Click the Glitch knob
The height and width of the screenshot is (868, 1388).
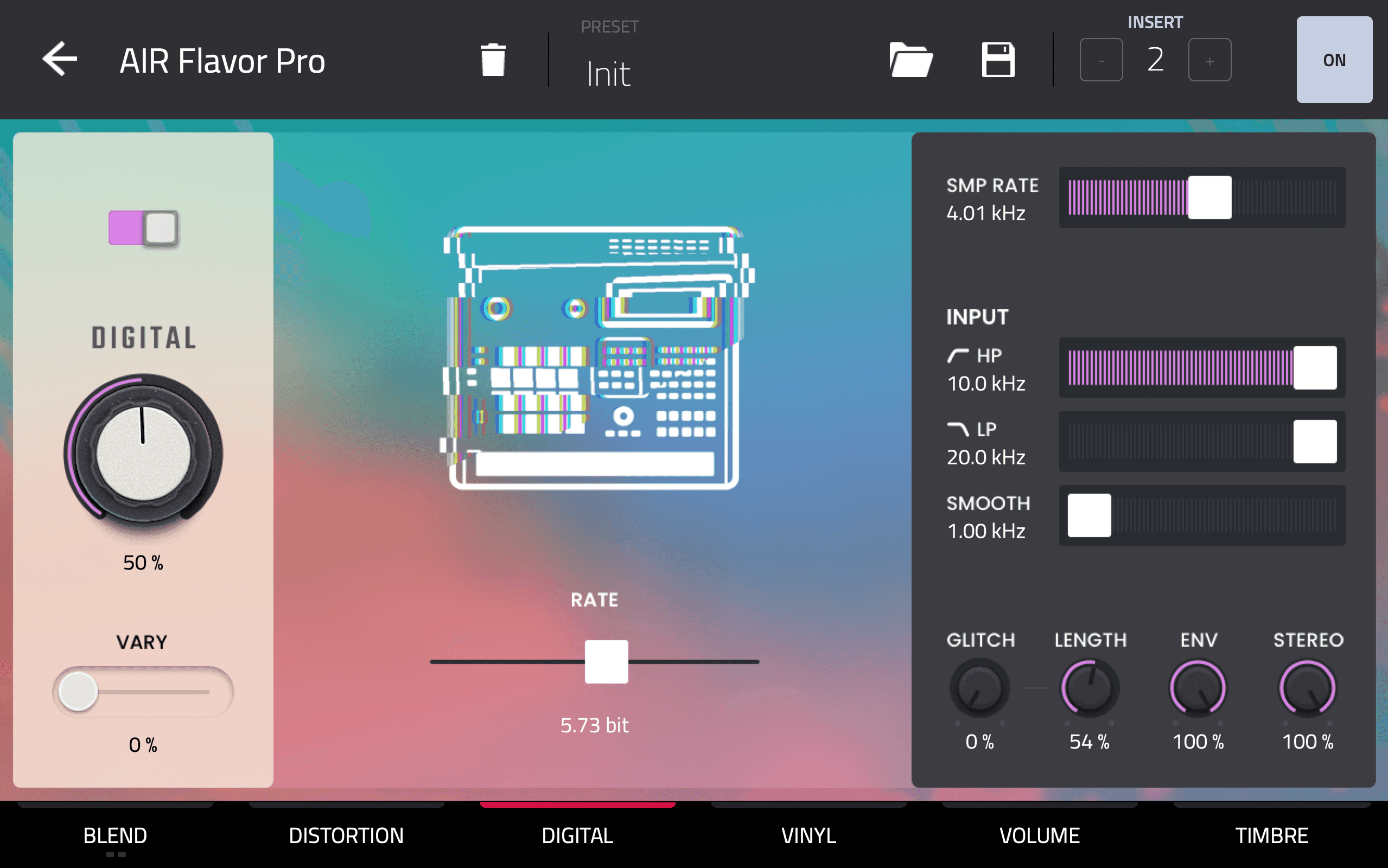979,688
